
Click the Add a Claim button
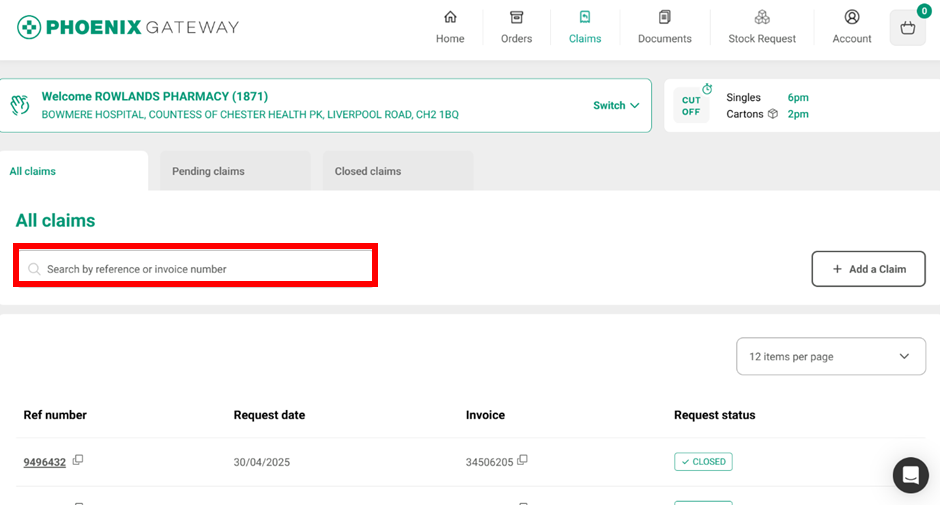tap(868, 269)
